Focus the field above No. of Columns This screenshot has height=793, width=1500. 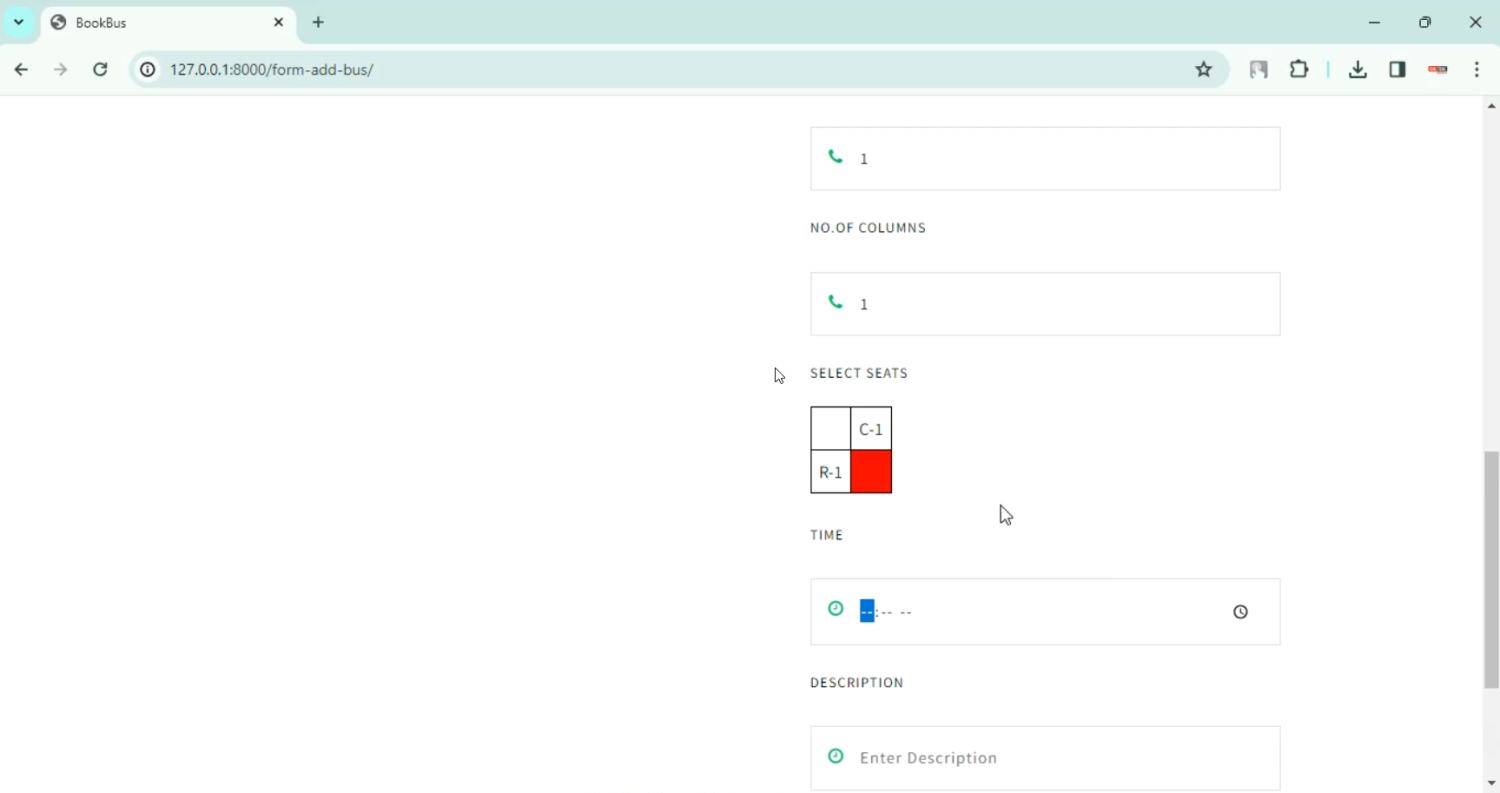(x=1045, y=158)
